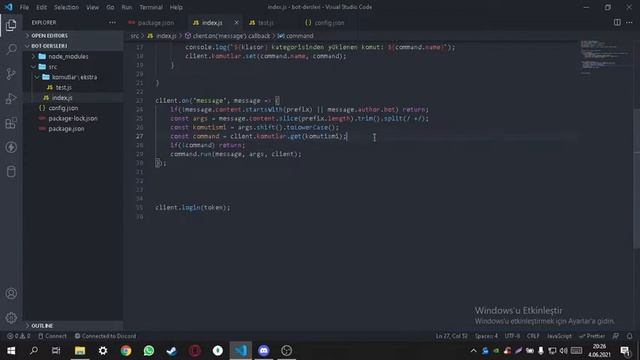Open Source Control view

11,74
